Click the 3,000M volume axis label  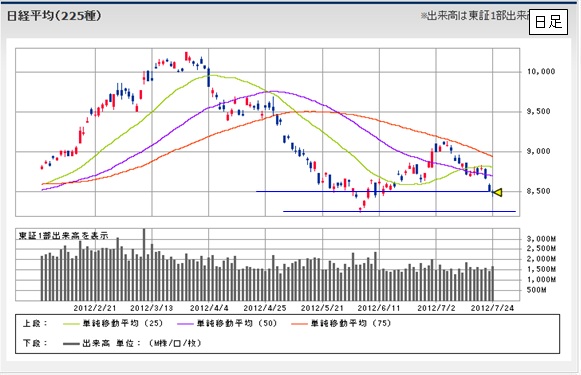pos(541,239)
